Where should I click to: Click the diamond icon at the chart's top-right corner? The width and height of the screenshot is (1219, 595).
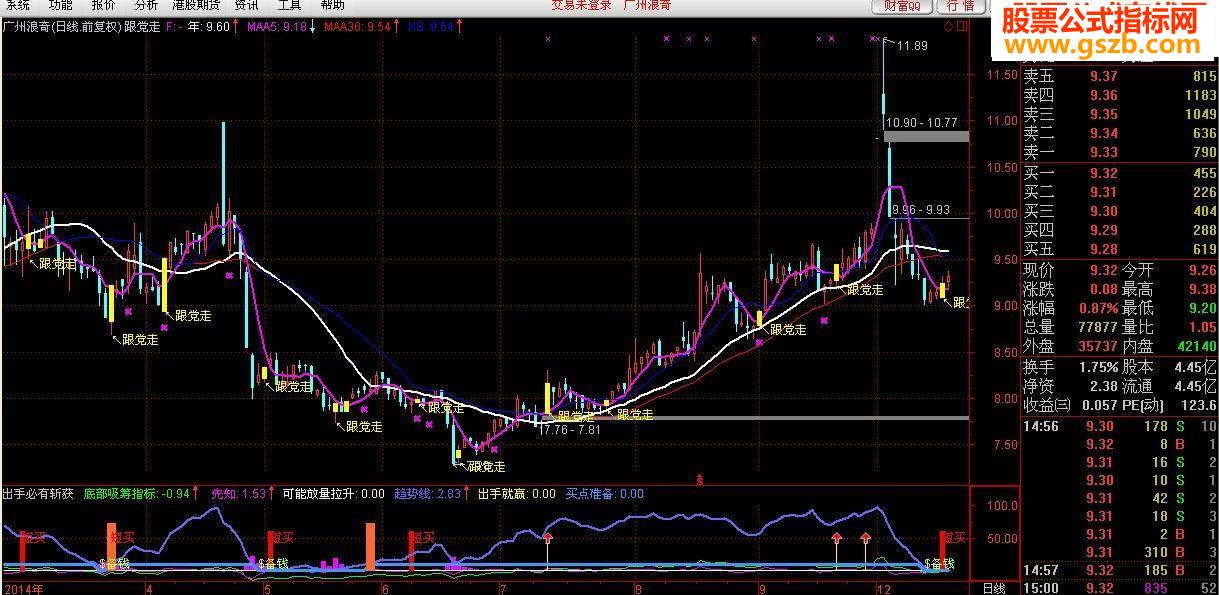948,26
